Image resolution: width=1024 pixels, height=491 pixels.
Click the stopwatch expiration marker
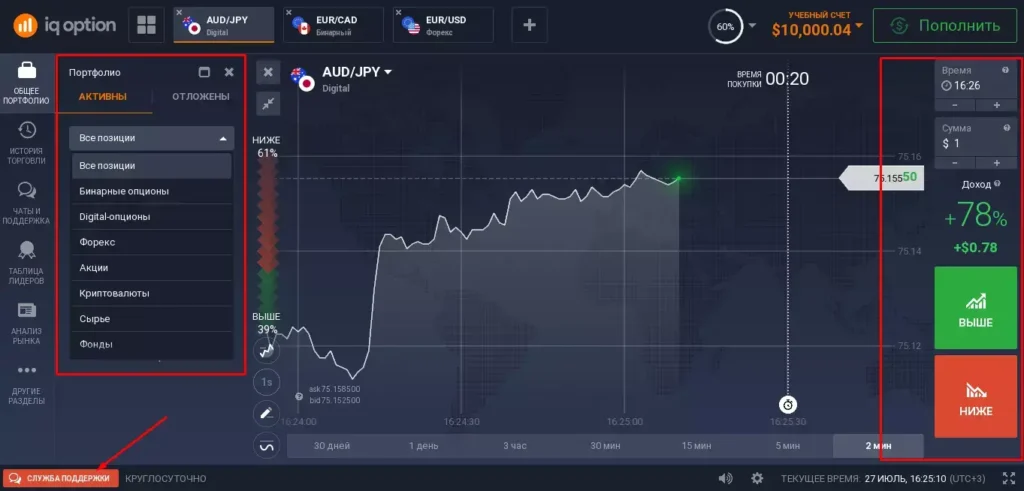click(x=788, y=404)
